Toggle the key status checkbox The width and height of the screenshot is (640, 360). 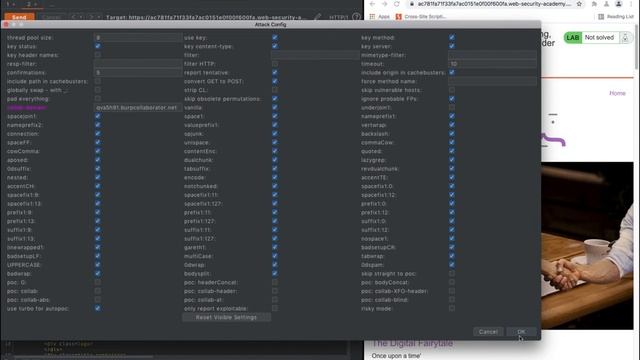click(98, 46)
